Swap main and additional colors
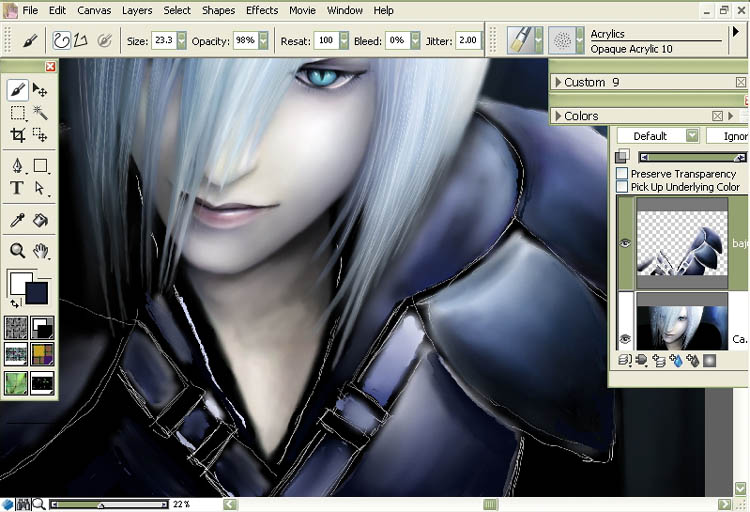This screenshot has width=750, height=512. point(15,303)
